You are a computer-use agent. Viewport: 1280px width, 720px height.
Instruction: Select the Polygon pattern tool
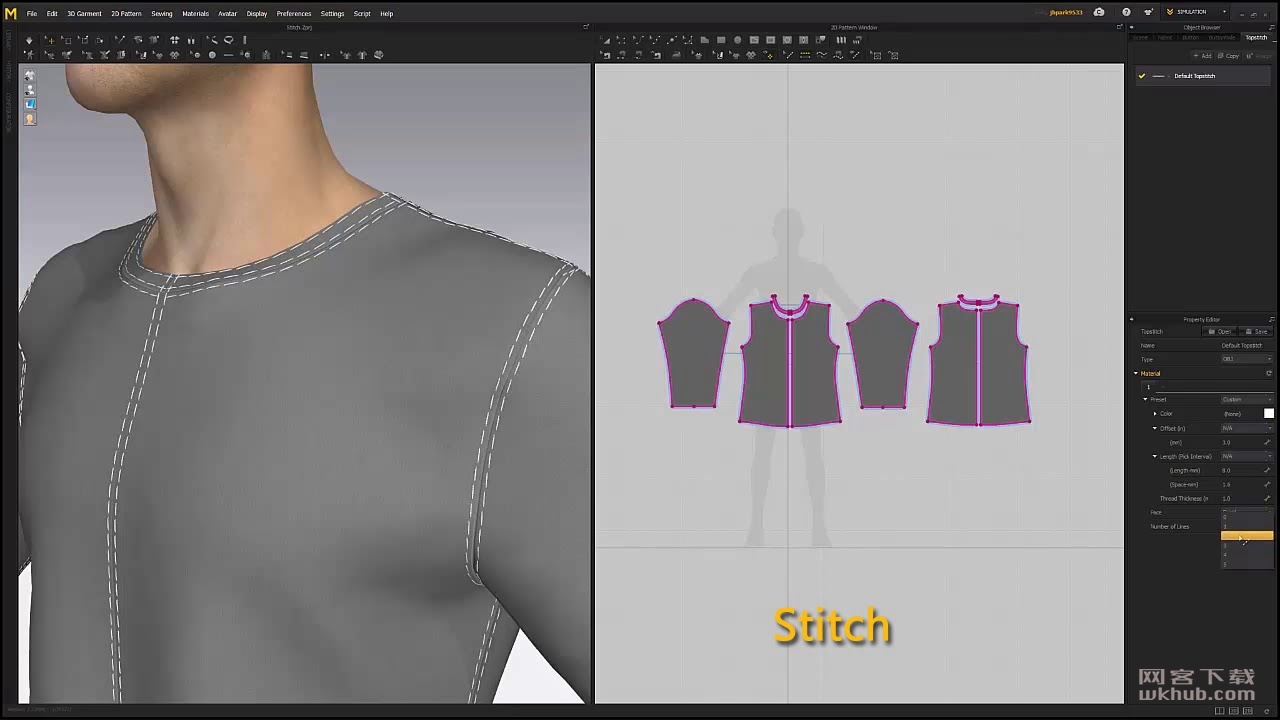tap(704, 40)
